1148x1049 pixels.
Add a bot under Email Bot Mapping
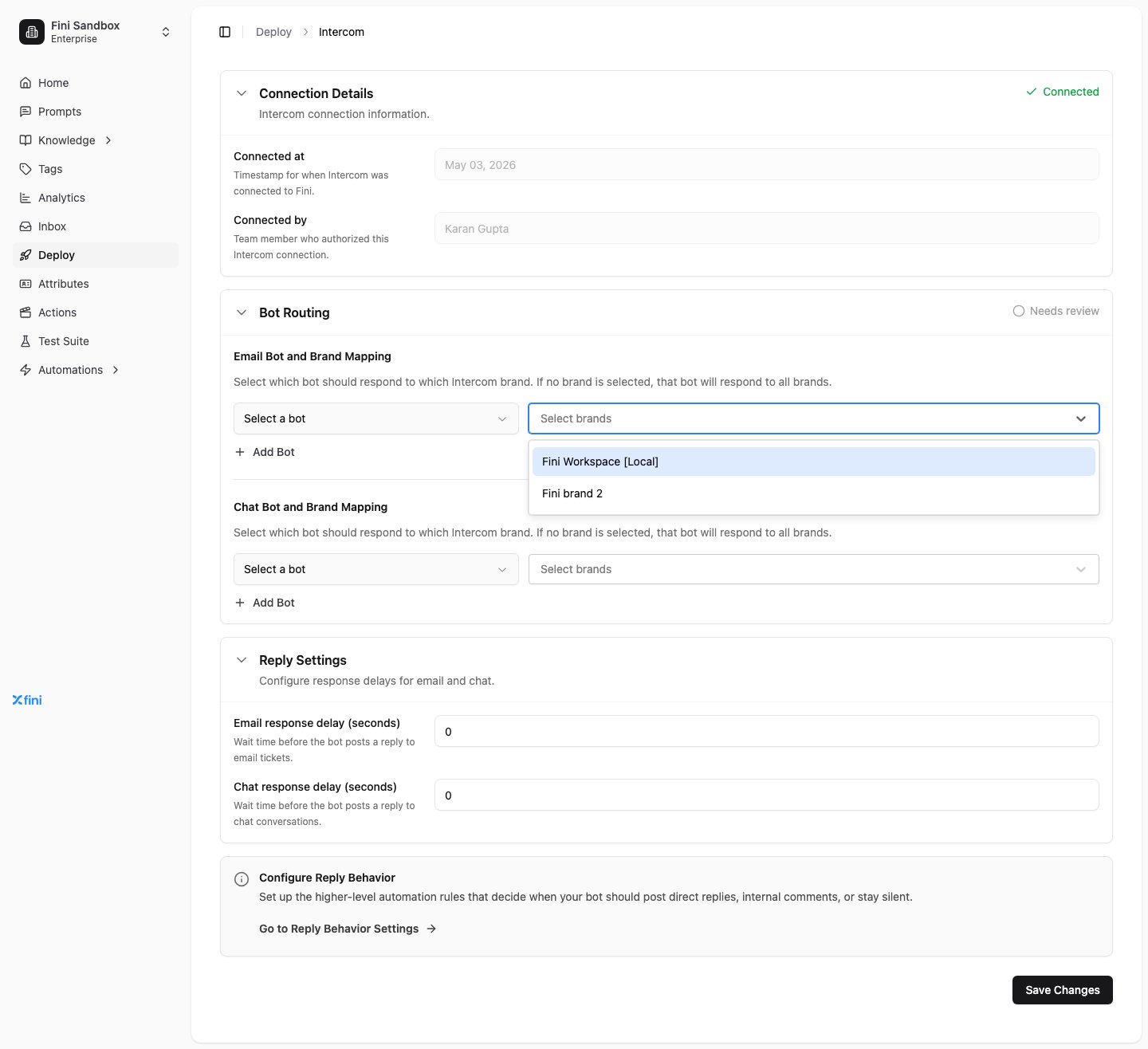(x=265, y=452)
